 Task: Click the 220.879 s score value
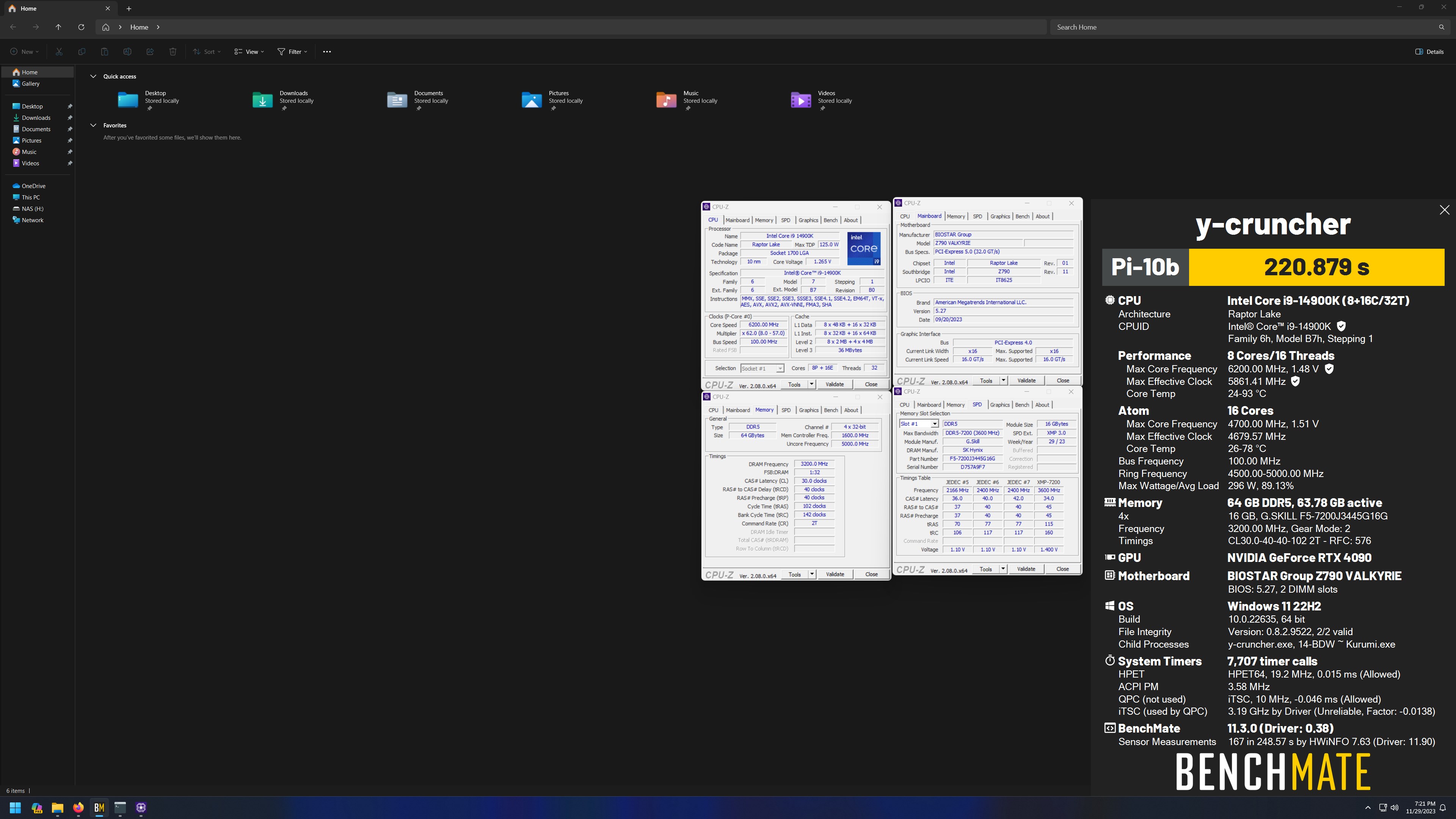point(1316,267)
